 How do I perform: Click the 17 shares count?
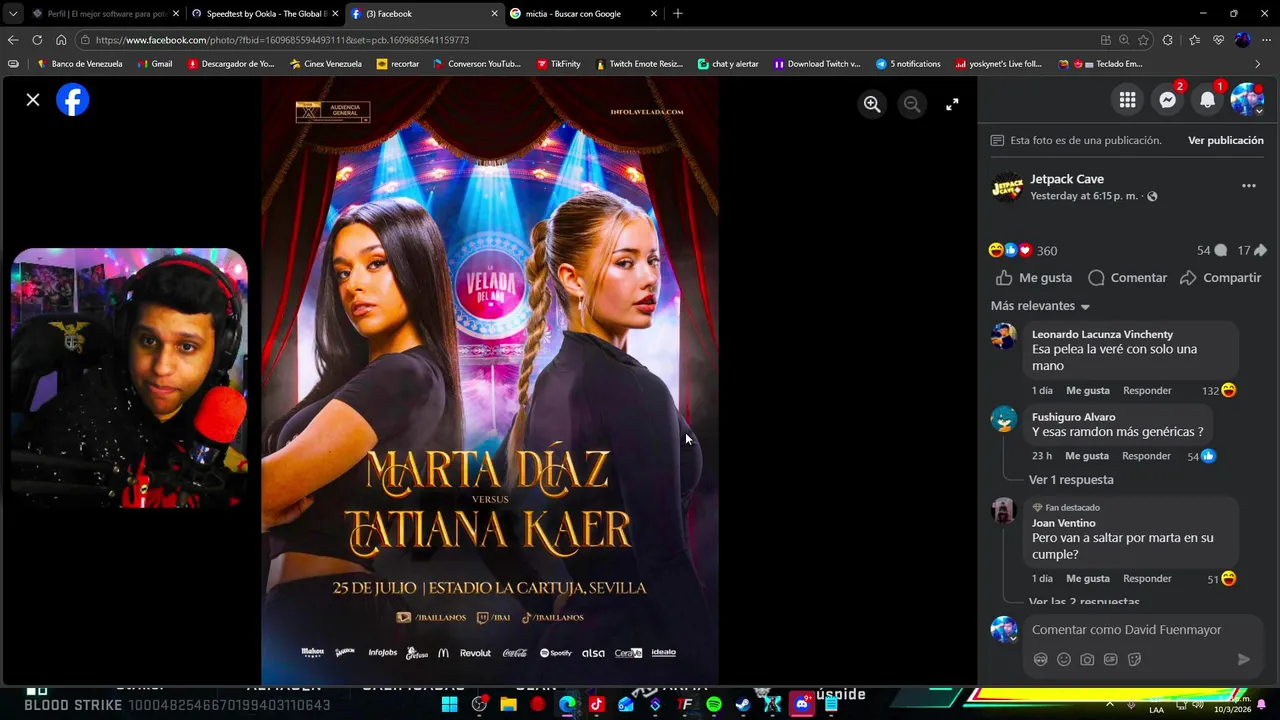[x=1252, y=251]
